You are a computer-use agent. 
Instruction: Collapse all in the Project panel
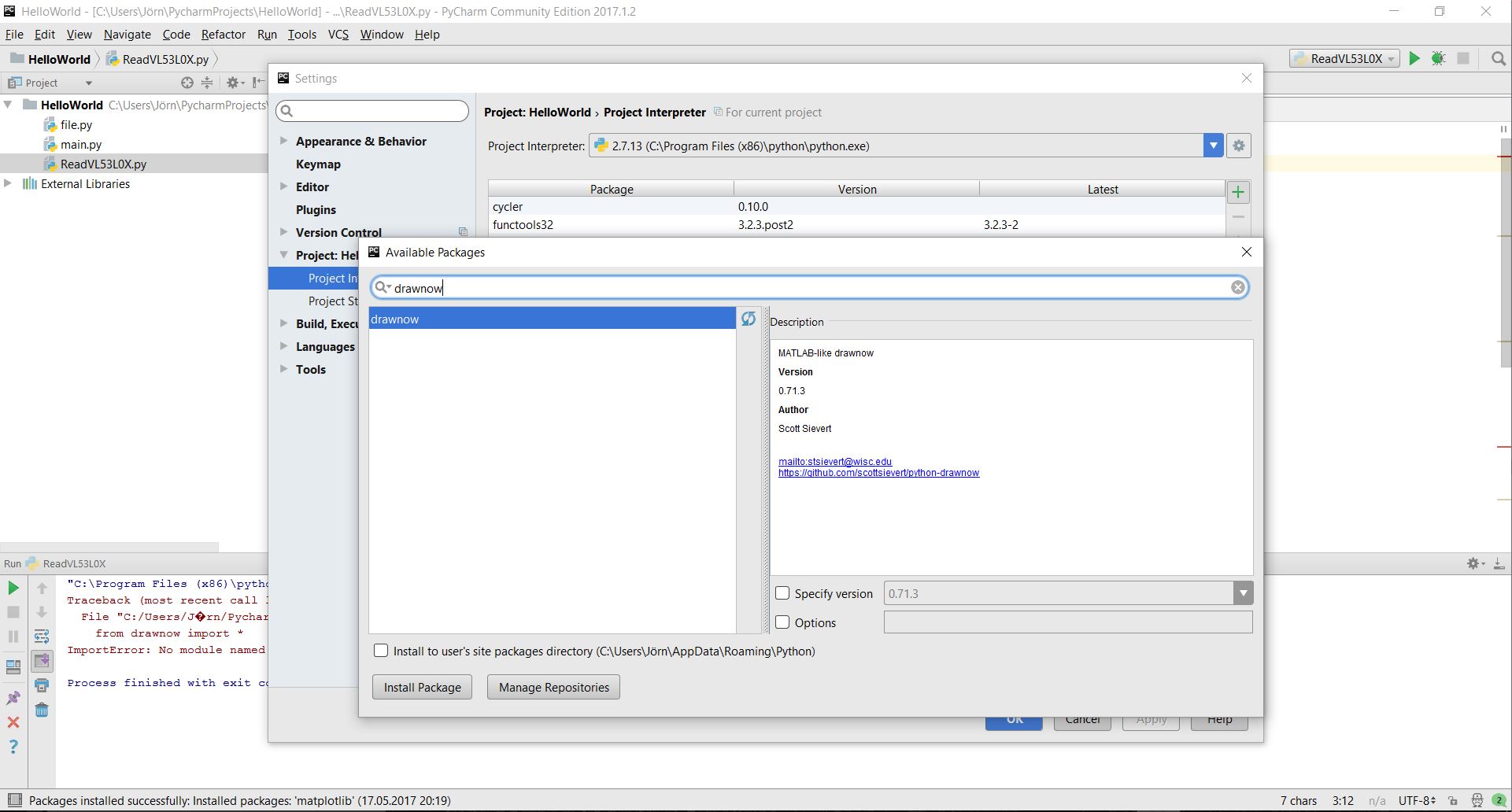point(207,83)
